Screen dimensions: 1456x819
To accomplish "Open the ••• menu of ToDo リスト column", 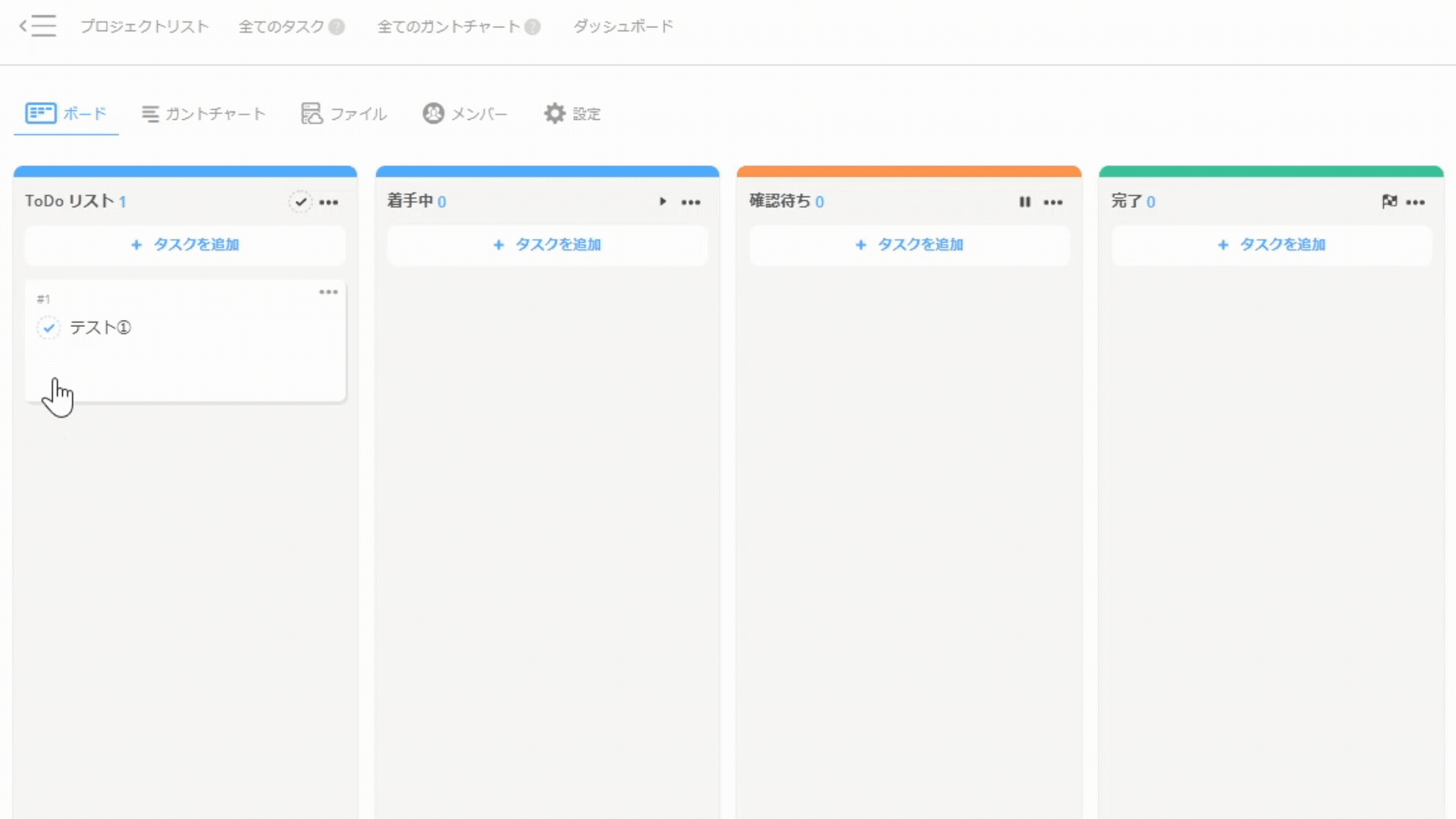I will (329, 202).
